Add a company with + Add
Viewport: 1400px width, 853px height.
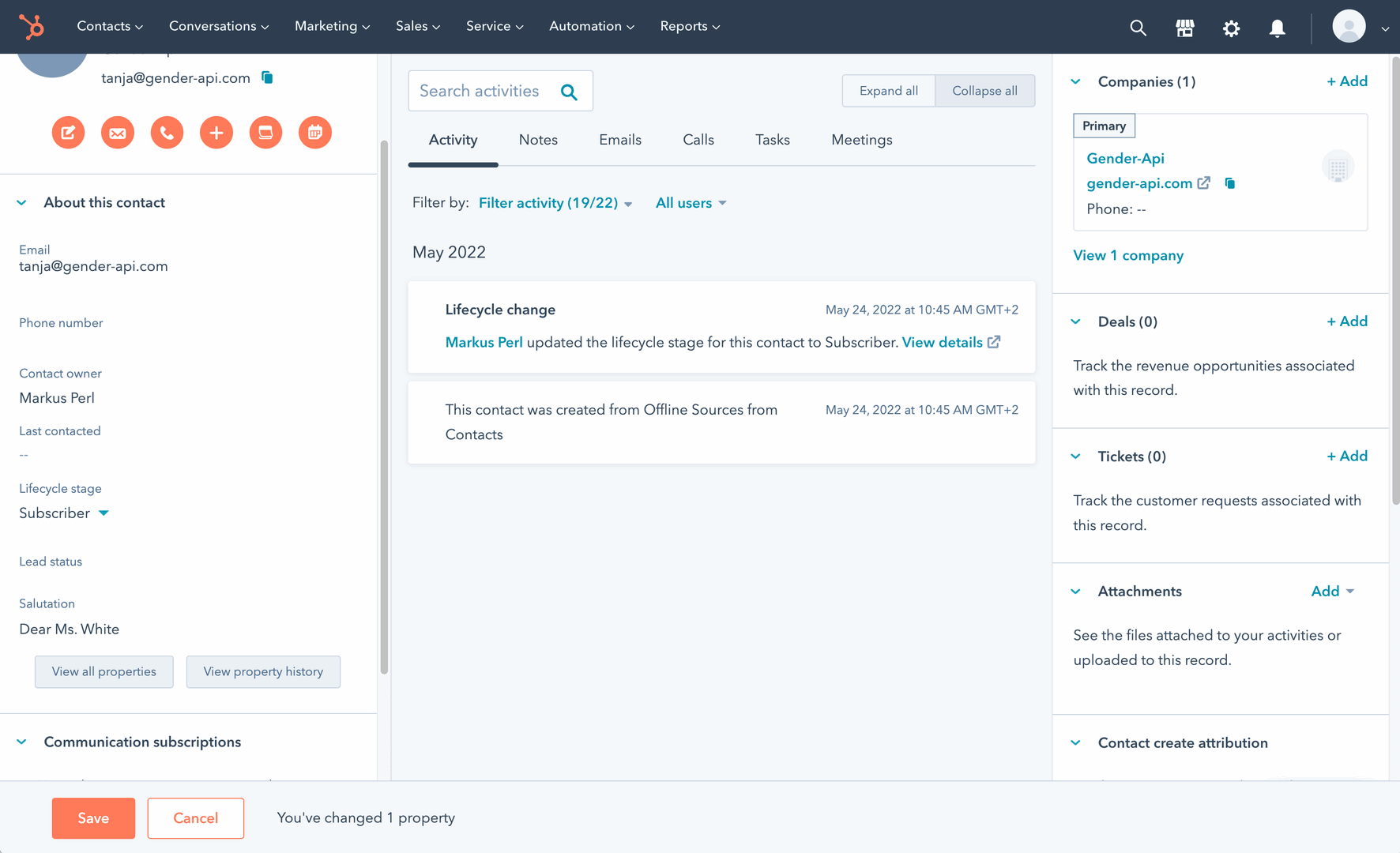1347,81
